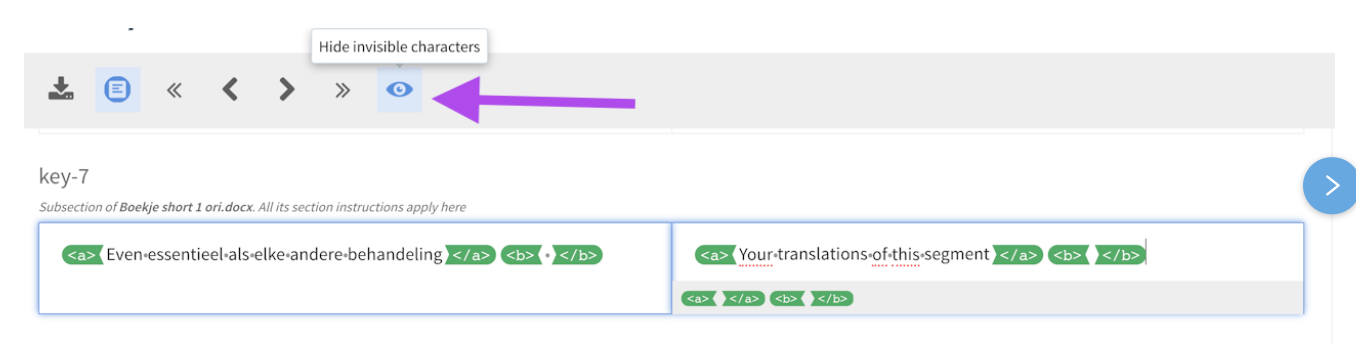
Task: Toggle the document view icon
Action: pos(117,89)
